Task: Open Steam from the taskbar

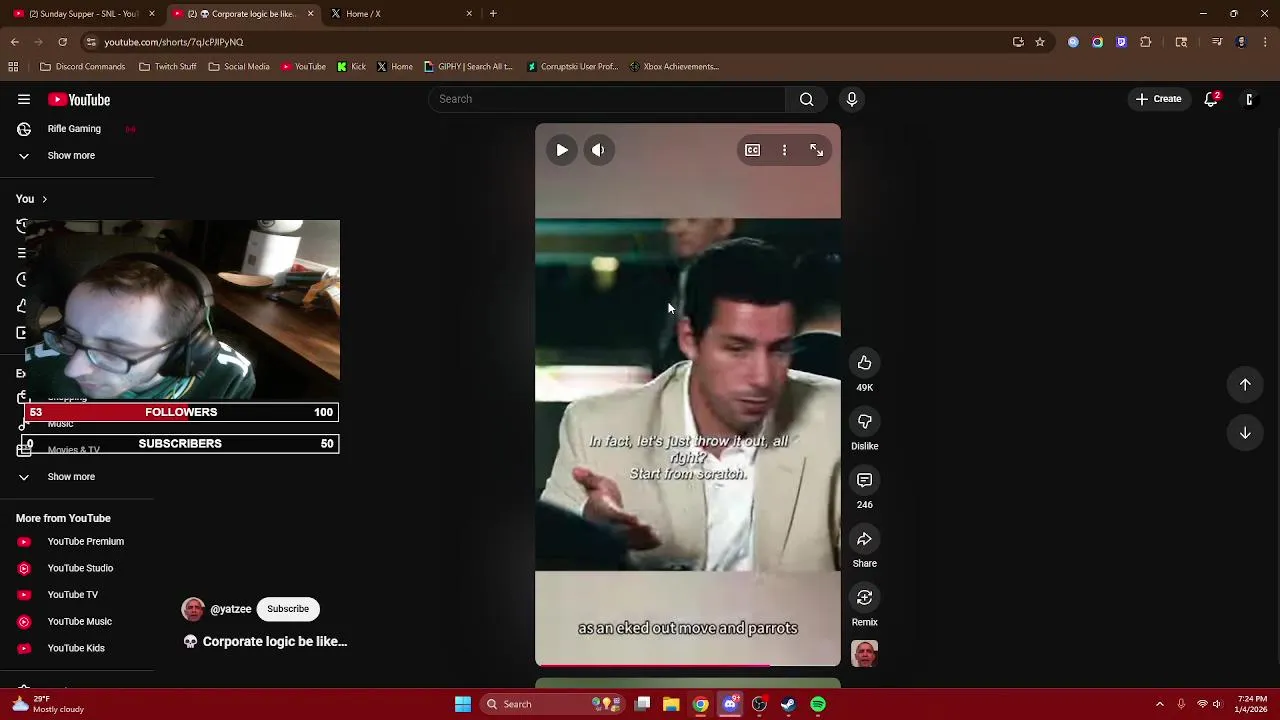Action: click(x=789, y=704)
